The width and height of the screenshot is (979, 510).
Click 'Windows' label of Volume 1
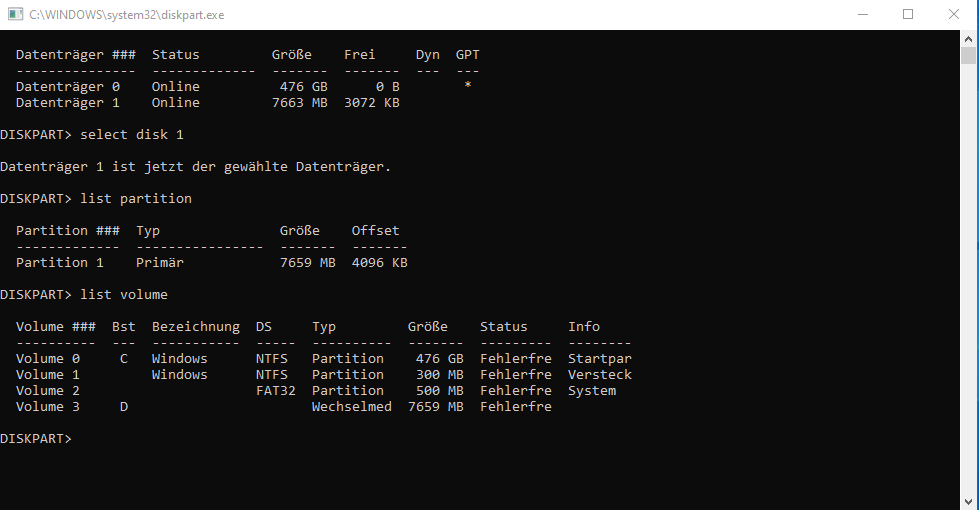click(179, 375)
